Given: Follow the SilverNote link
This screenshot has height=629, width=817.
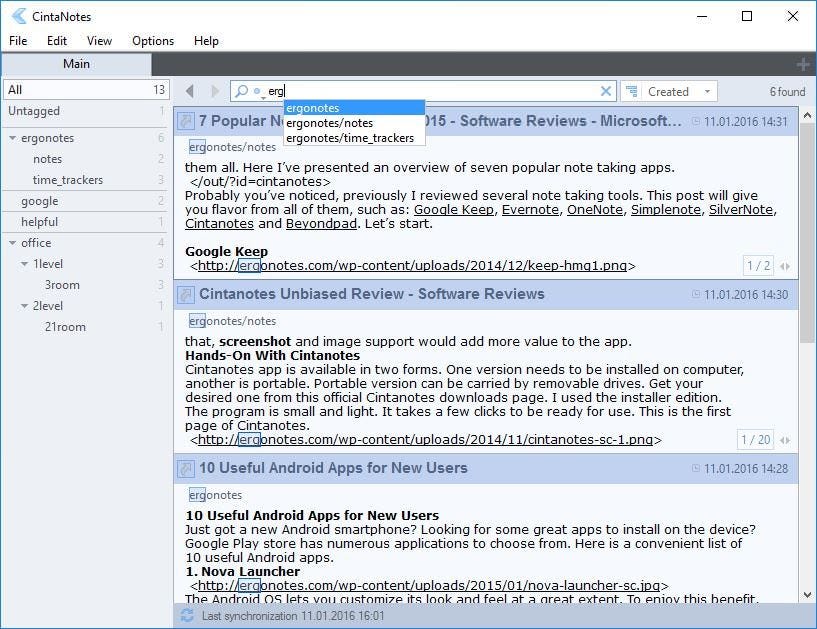Looking at the screenshot, I should (x=740, y=209).
